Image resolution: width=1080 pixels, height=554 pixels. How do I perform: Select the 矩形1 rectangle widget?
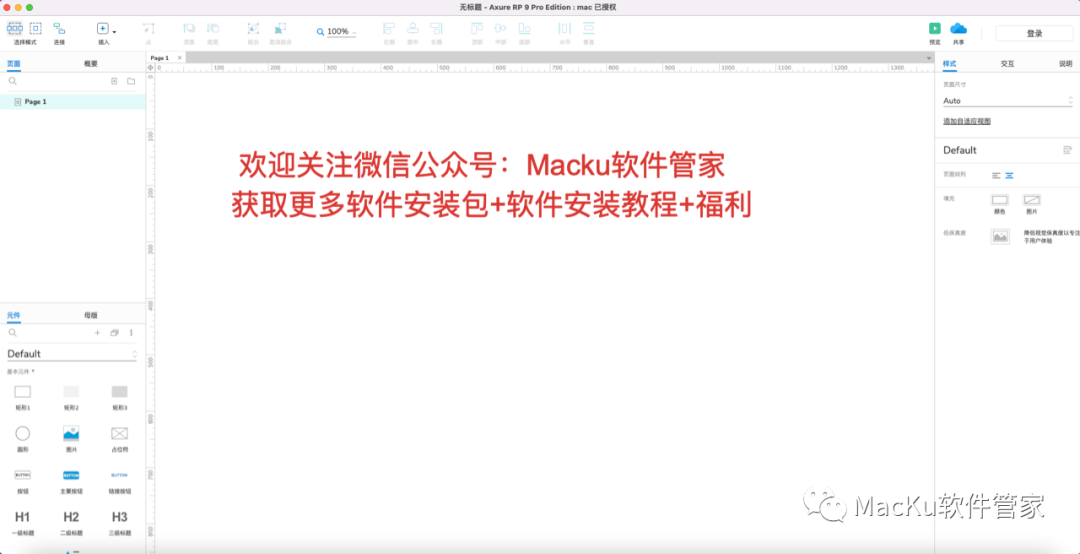(23, 398)
